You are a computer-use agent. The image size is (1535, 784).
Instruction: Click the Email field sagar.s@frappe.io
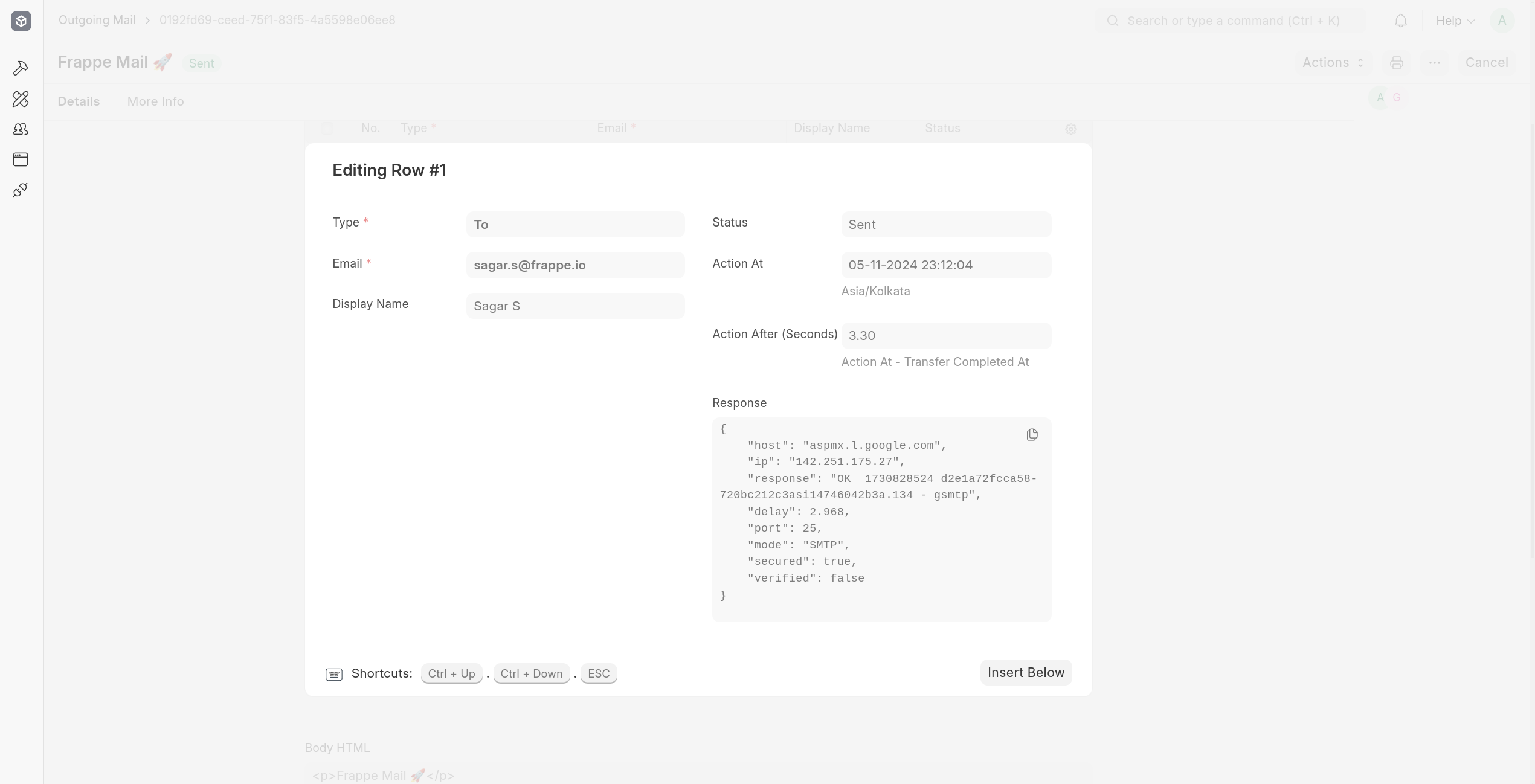(x=575, y=265)
